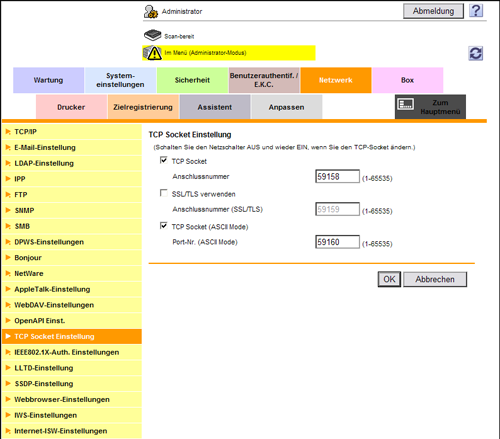Select WebDAV-Einstellungen entry
Image resolution: width=500 pixels, height=439 pixels.
[72, 305]
